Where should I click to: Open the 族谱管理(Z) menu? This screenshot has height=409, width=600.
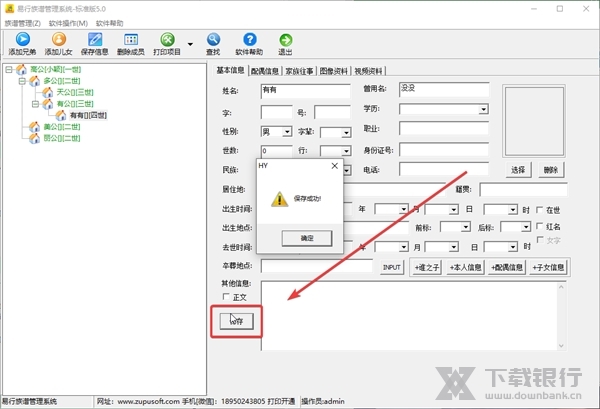(22, 22)
